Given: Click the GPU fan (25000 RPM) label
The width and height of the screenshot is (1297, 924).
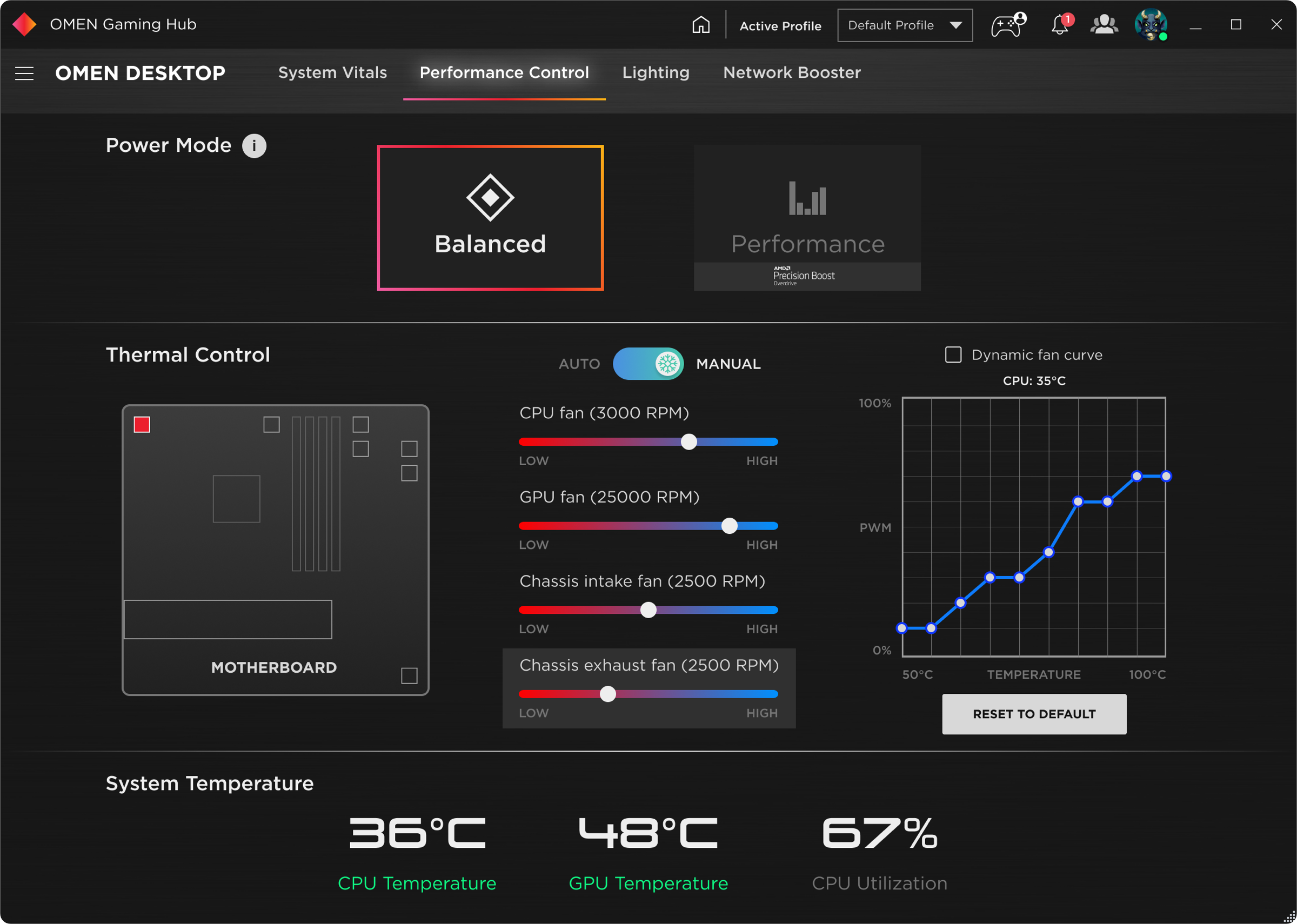Looking at the screenshot, I should [609, 497].
